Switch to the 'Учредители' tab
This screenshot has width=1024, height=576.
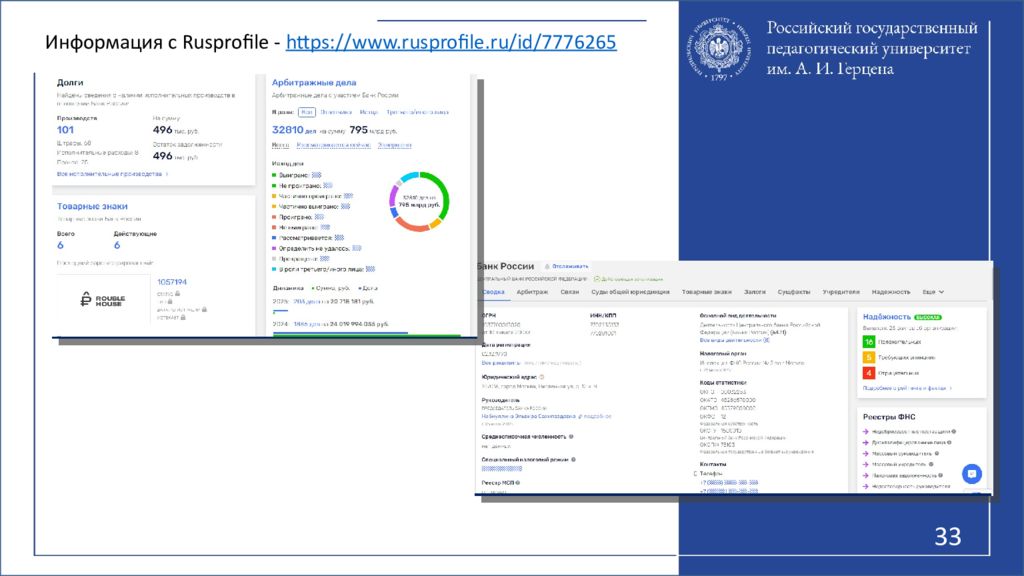tap(840, 292)
